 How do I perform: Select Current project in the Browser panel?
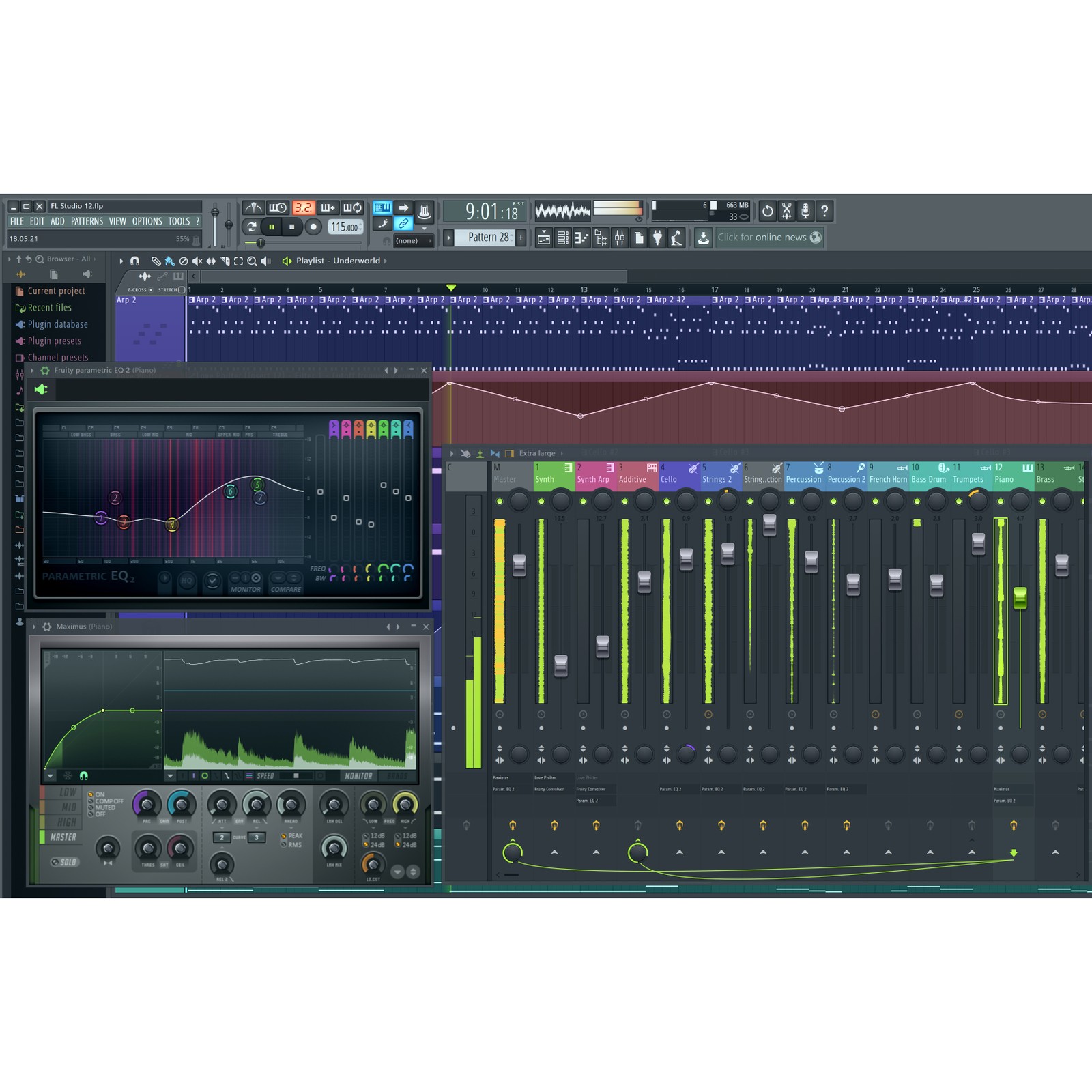click(x=57, y=291)
